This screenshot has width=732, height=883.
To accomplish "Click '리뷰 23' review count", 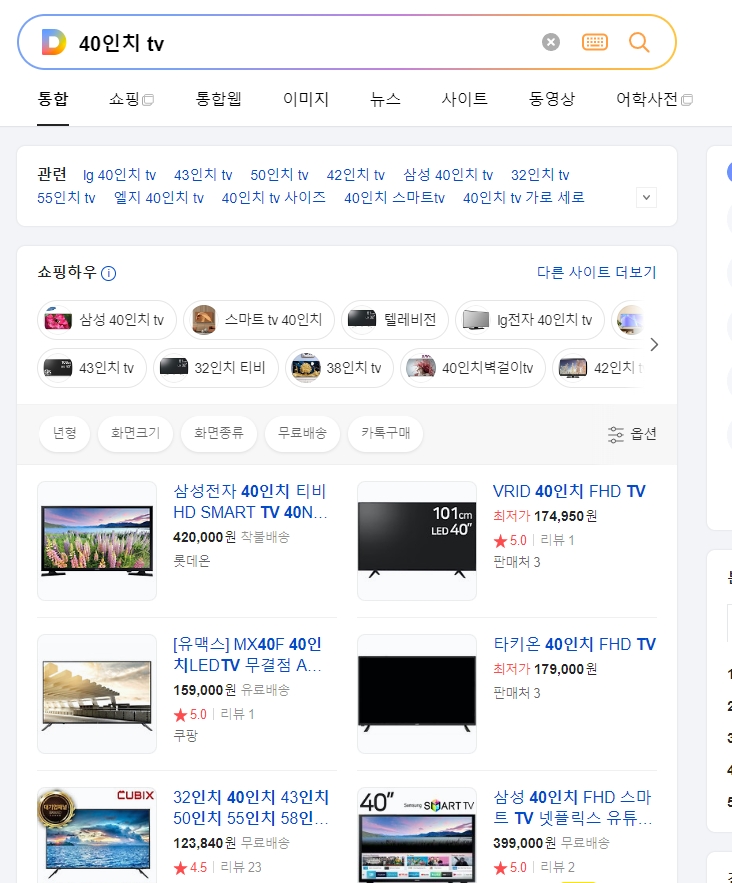I will tap(241, 867).
